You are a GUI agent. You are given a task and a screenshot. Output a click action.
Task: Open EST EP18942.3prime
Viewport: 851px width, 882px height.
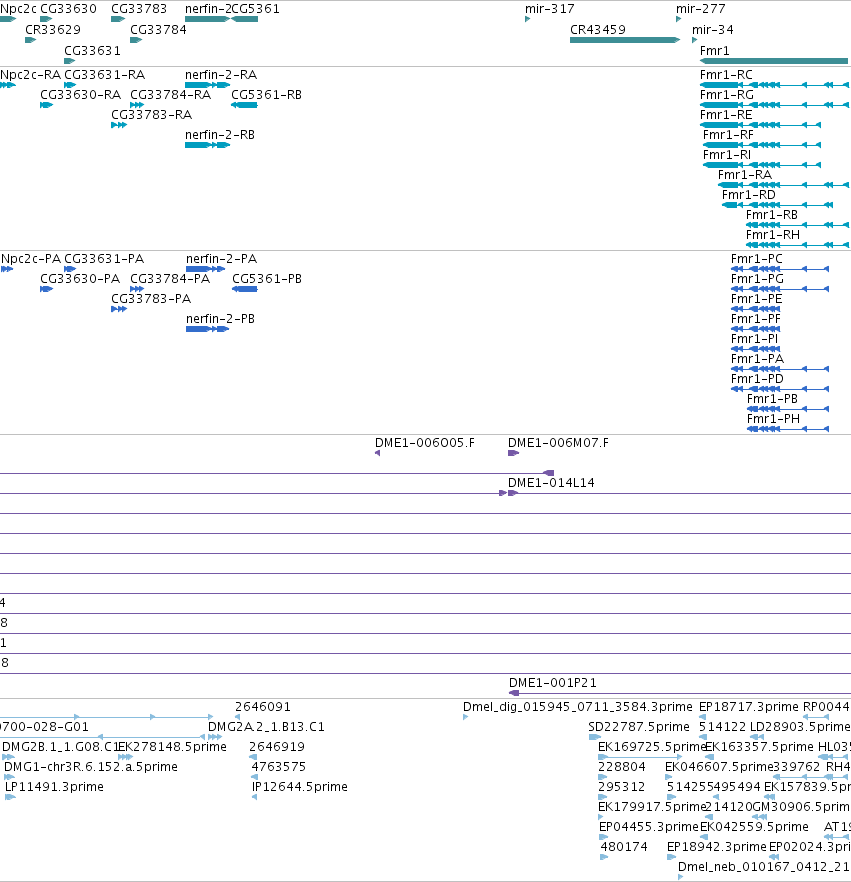[x=717, y=847]
